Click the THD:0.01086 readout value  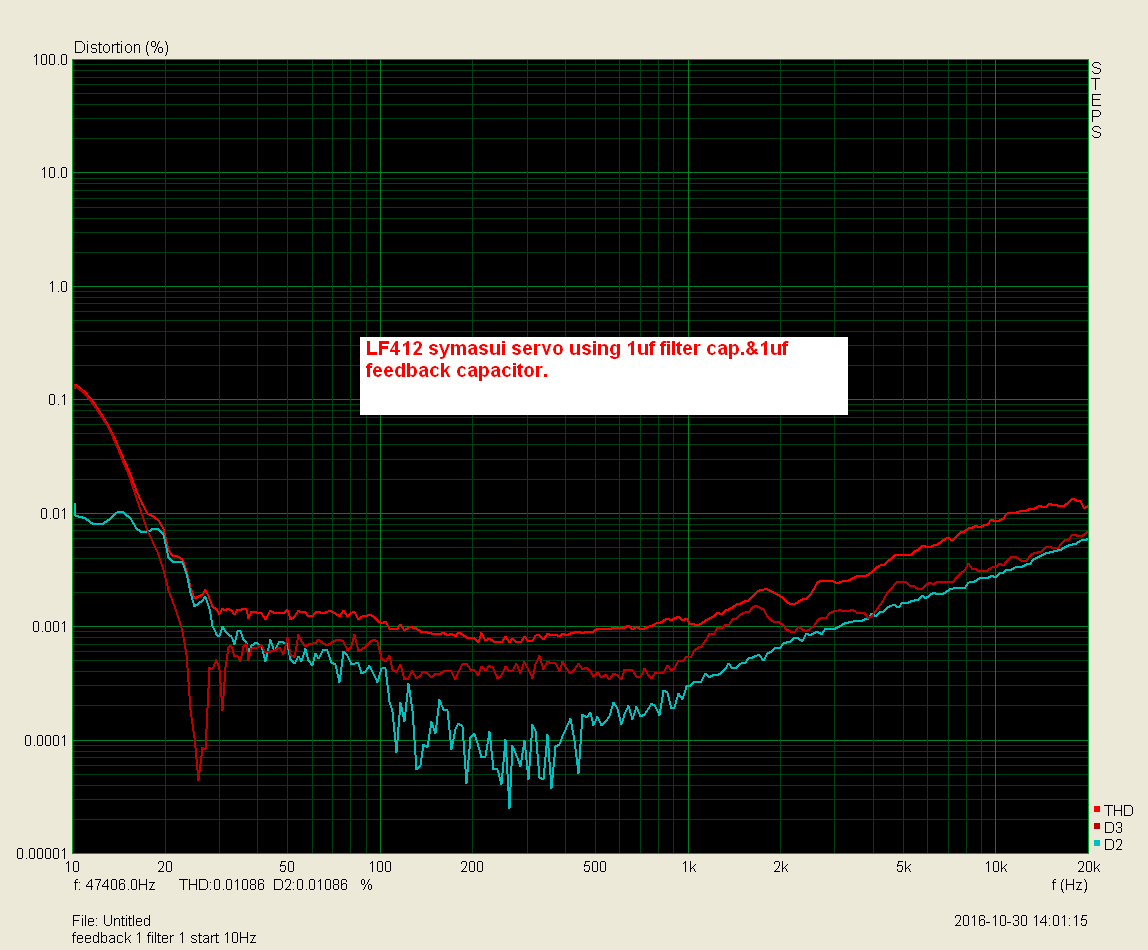pyautogui.click(x=222, y=885)
